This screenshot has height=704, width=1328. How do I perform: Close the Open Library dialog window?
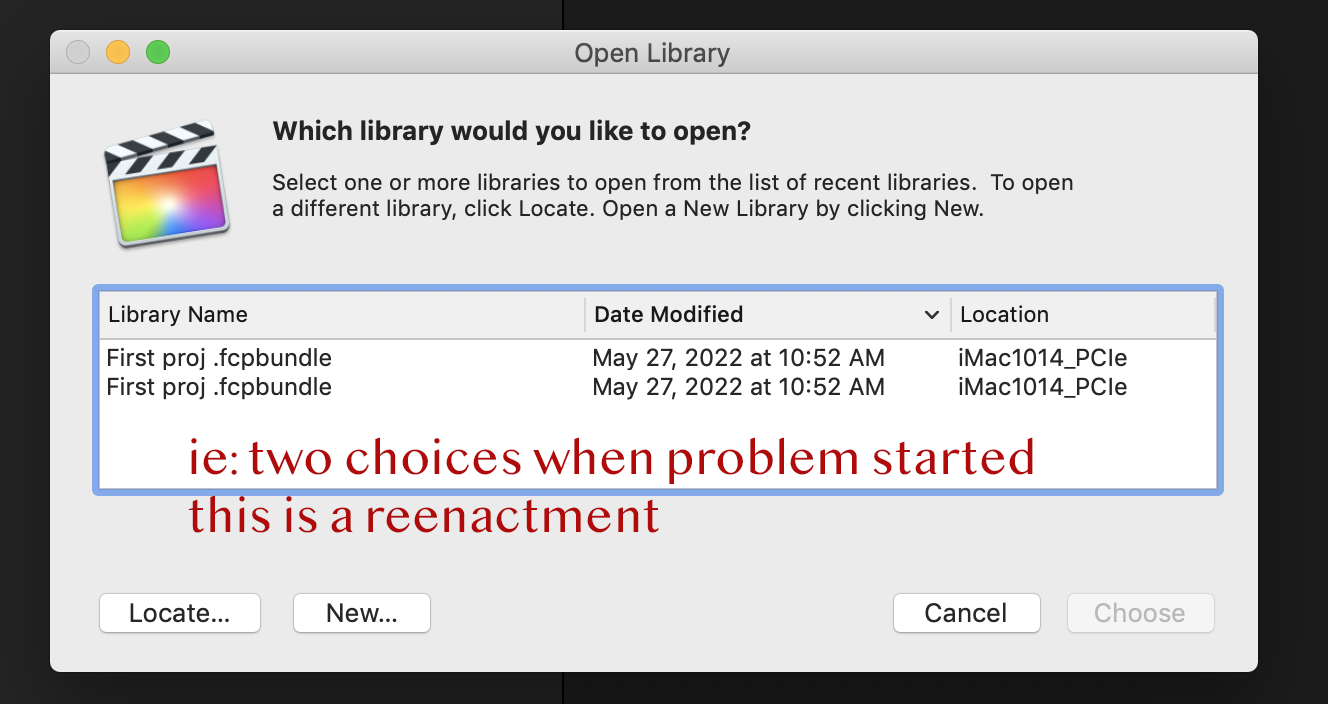coord(78,52)
